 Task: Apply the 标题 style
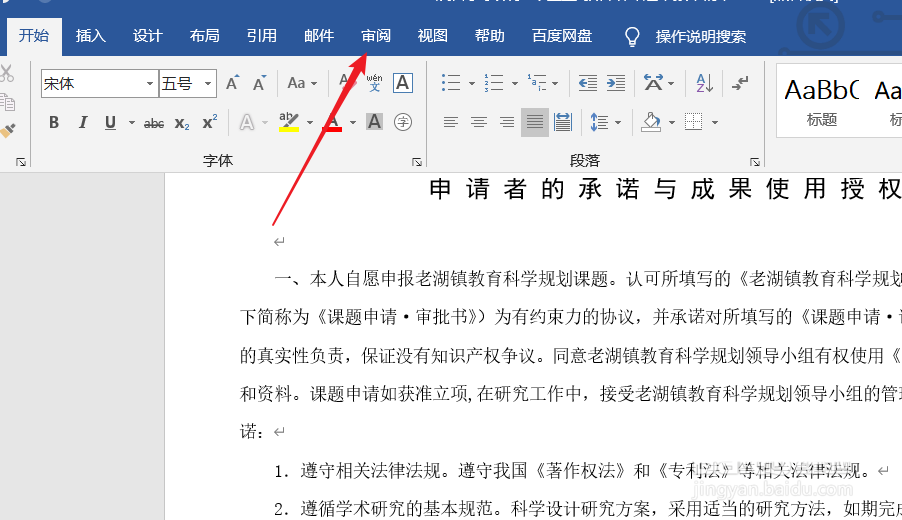(x=822, y=101)
